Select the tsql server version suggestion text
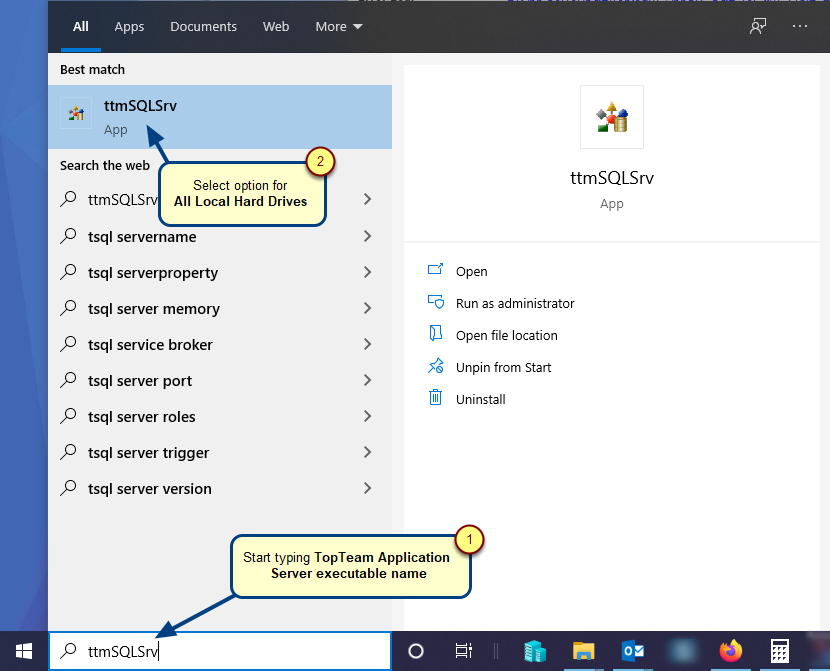 (x=150, y=488)
